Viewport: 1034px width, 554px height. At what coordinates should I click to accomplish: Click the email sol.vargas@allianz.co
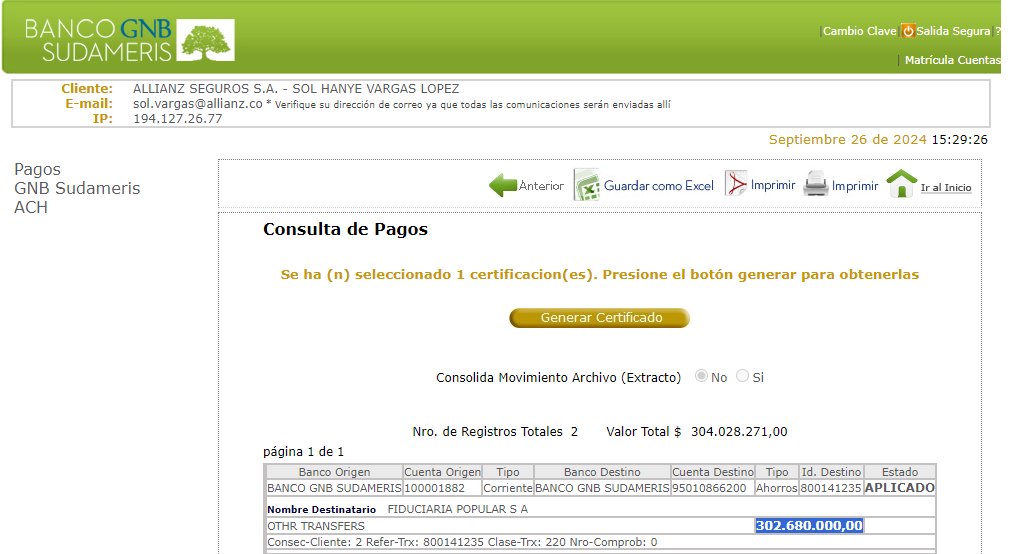point(198,104)
